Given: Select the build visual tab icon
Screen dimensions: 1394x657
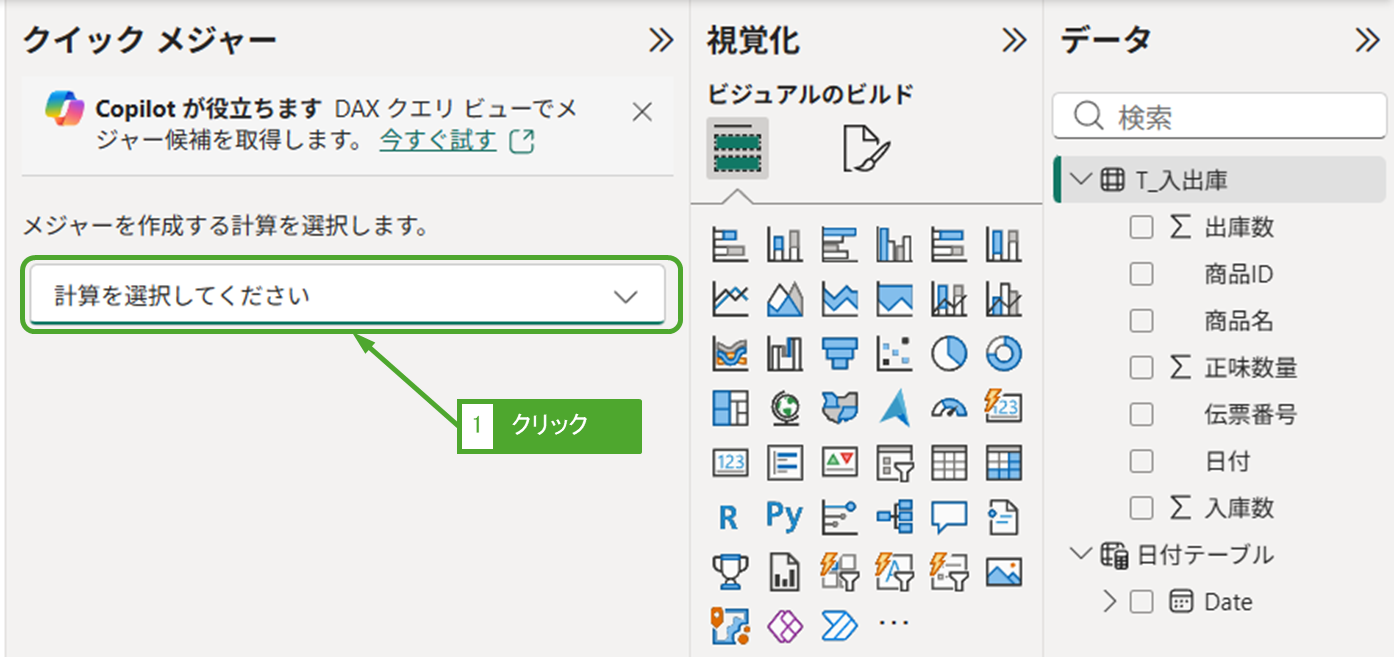Looking at the screenshot, I should tap(737, 148).
